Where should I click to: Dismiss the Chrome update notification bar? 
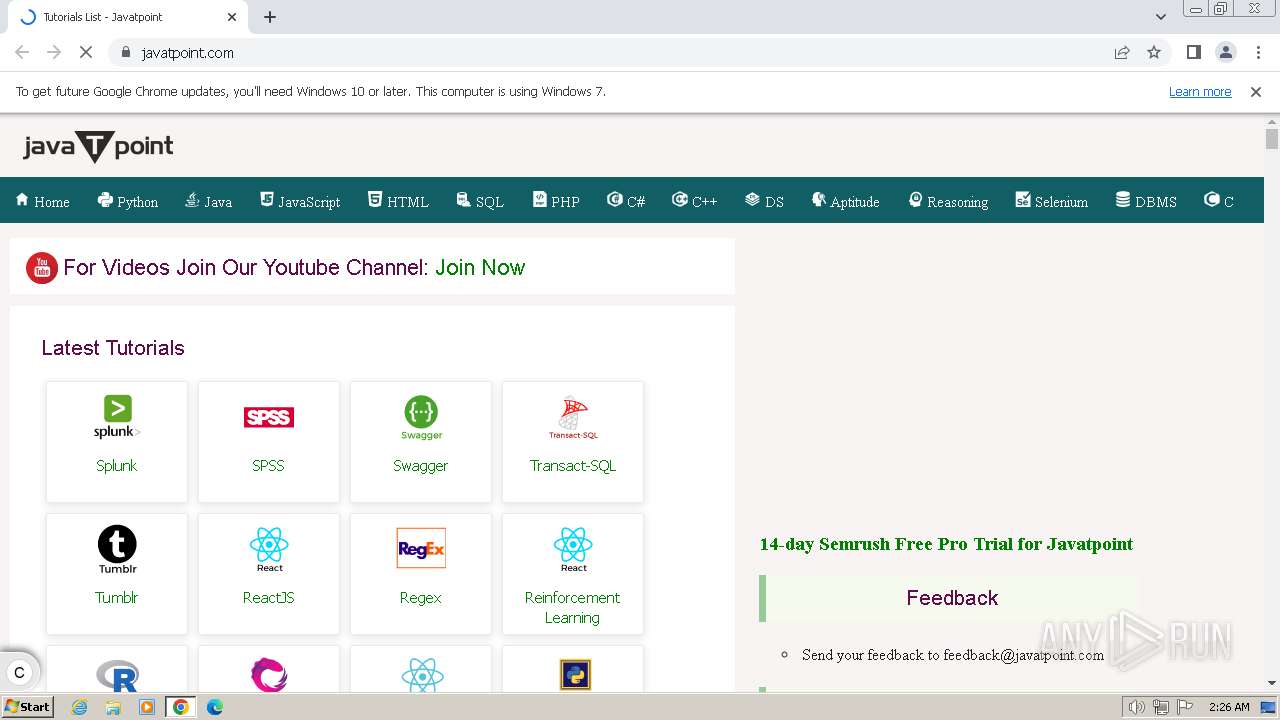click(x=1256, y=91)
